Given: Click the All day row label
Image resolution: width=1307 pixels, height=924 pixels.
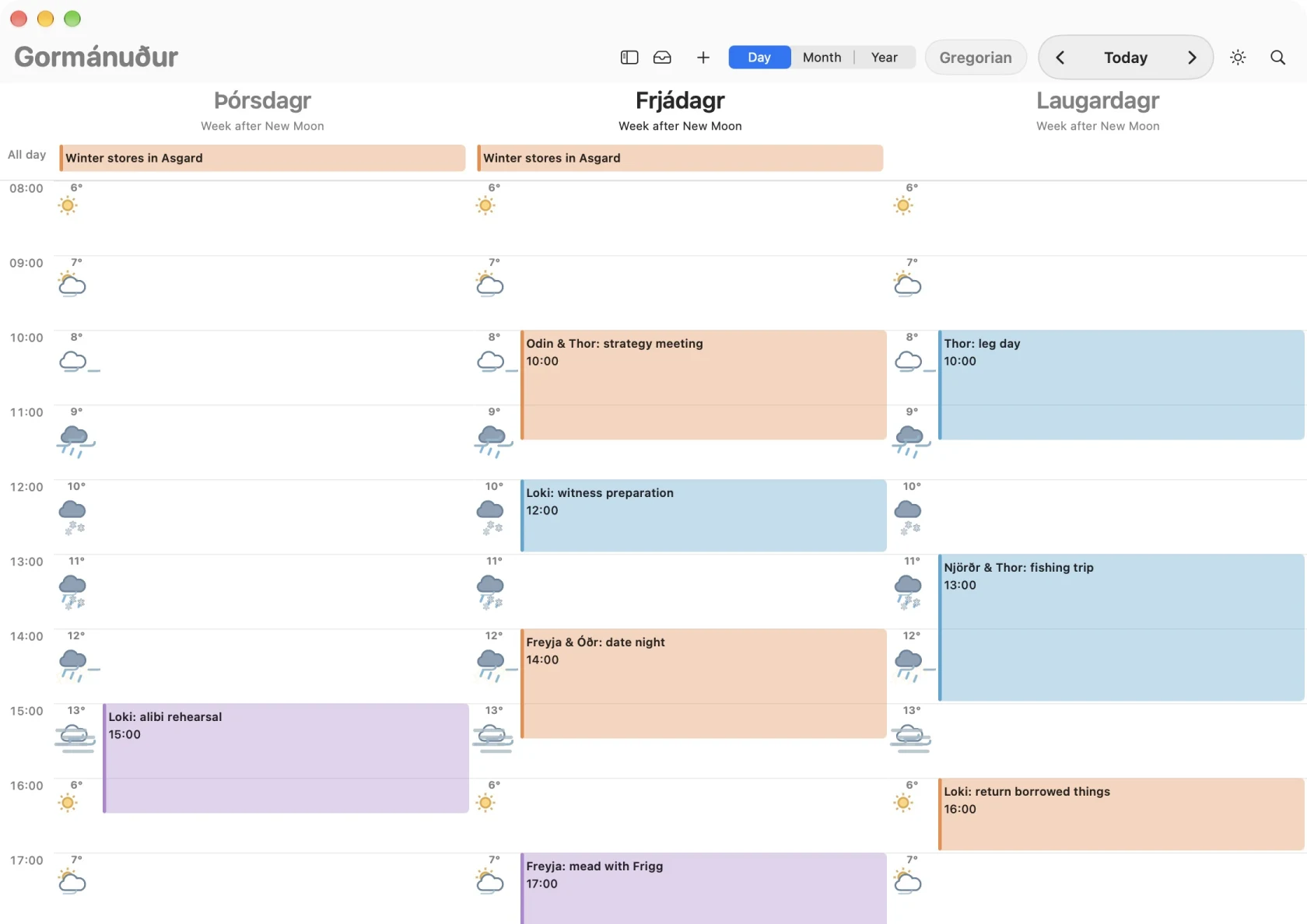Looking at the screenshot, I should coord(27,155).
